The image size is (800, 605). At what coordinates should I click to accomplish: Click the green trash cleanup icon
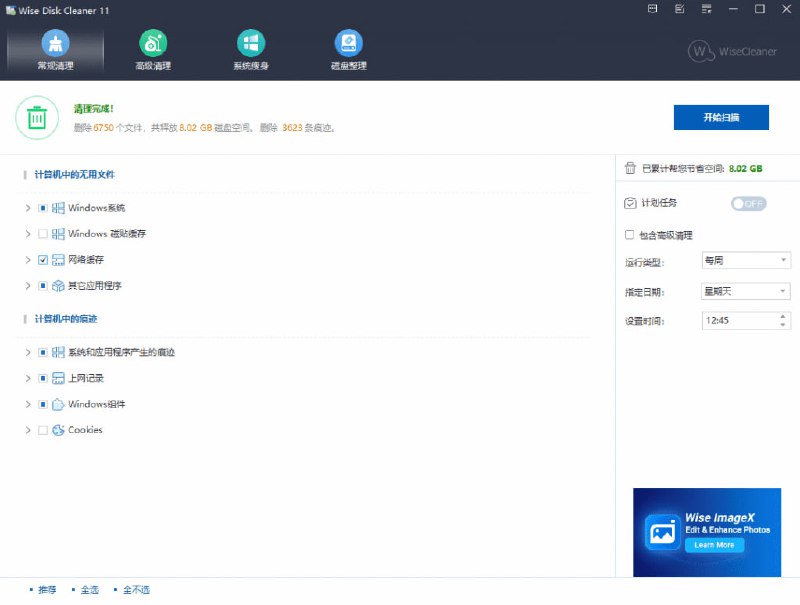click(x=36, y=118)
